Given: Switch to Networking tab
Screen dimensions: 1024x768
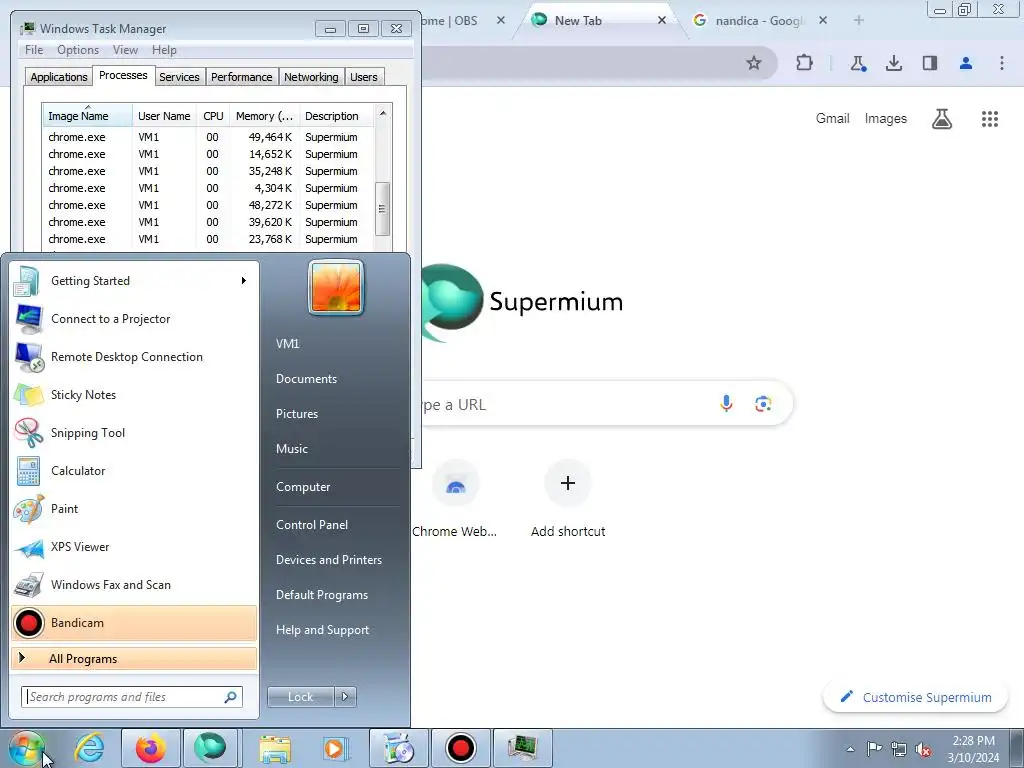Looking at the screenshot, I should 311,77.
